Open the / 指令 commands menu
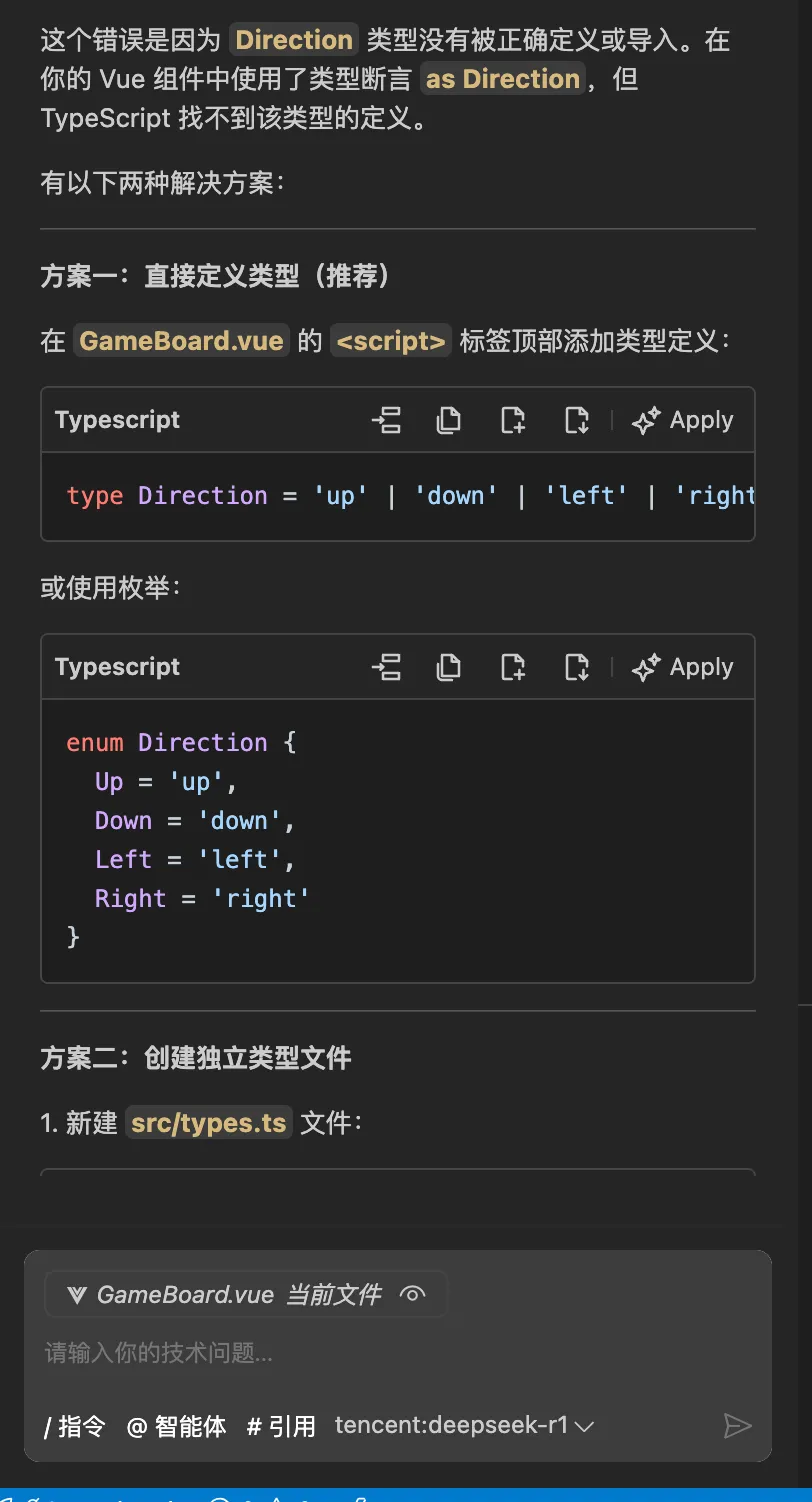Screen dimensions: 812x1502 tap(75, 1426)
